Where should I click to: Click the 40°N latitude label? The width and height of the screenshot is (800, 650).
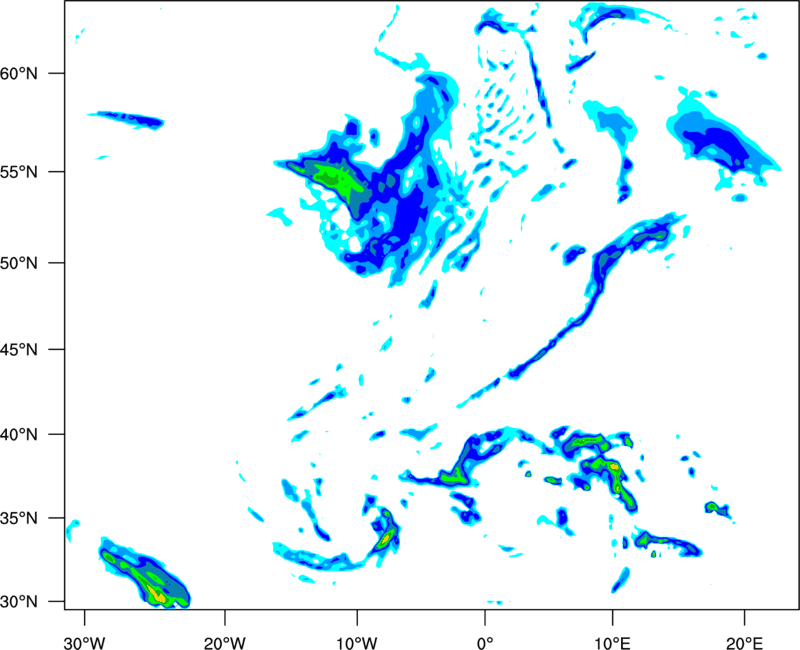19,434
